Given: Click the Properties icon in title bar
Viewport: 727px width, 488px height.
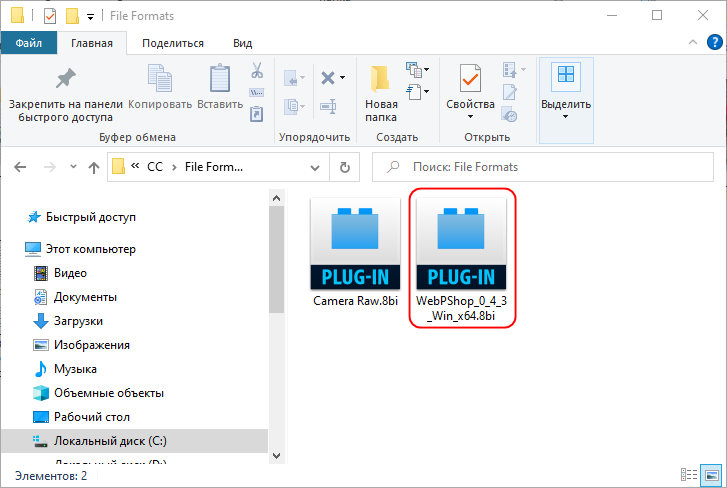Looking at the screenshot, I should (x=50, y=16).
